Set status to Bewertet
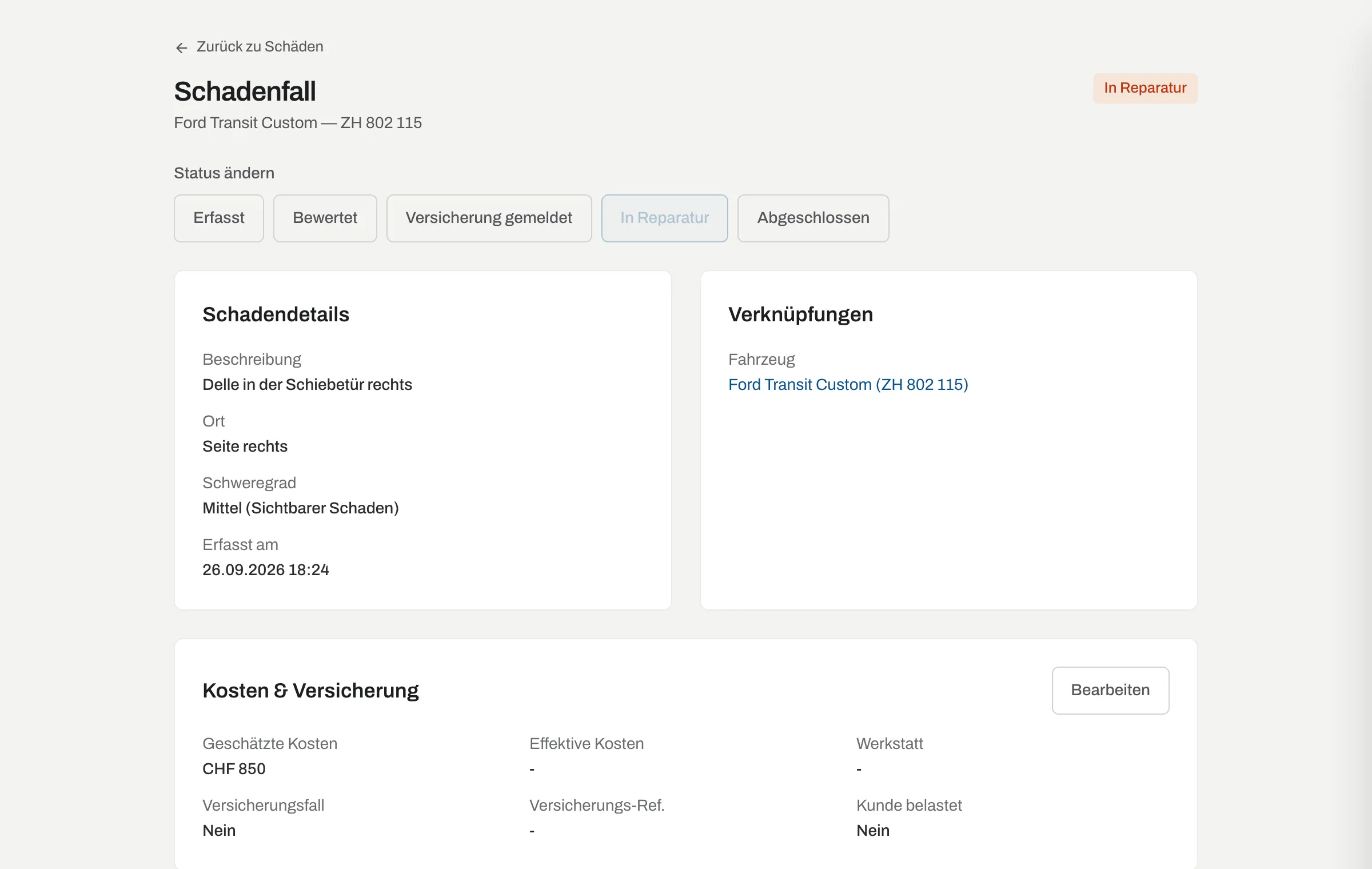1372x869 pixels. point(325,218)
